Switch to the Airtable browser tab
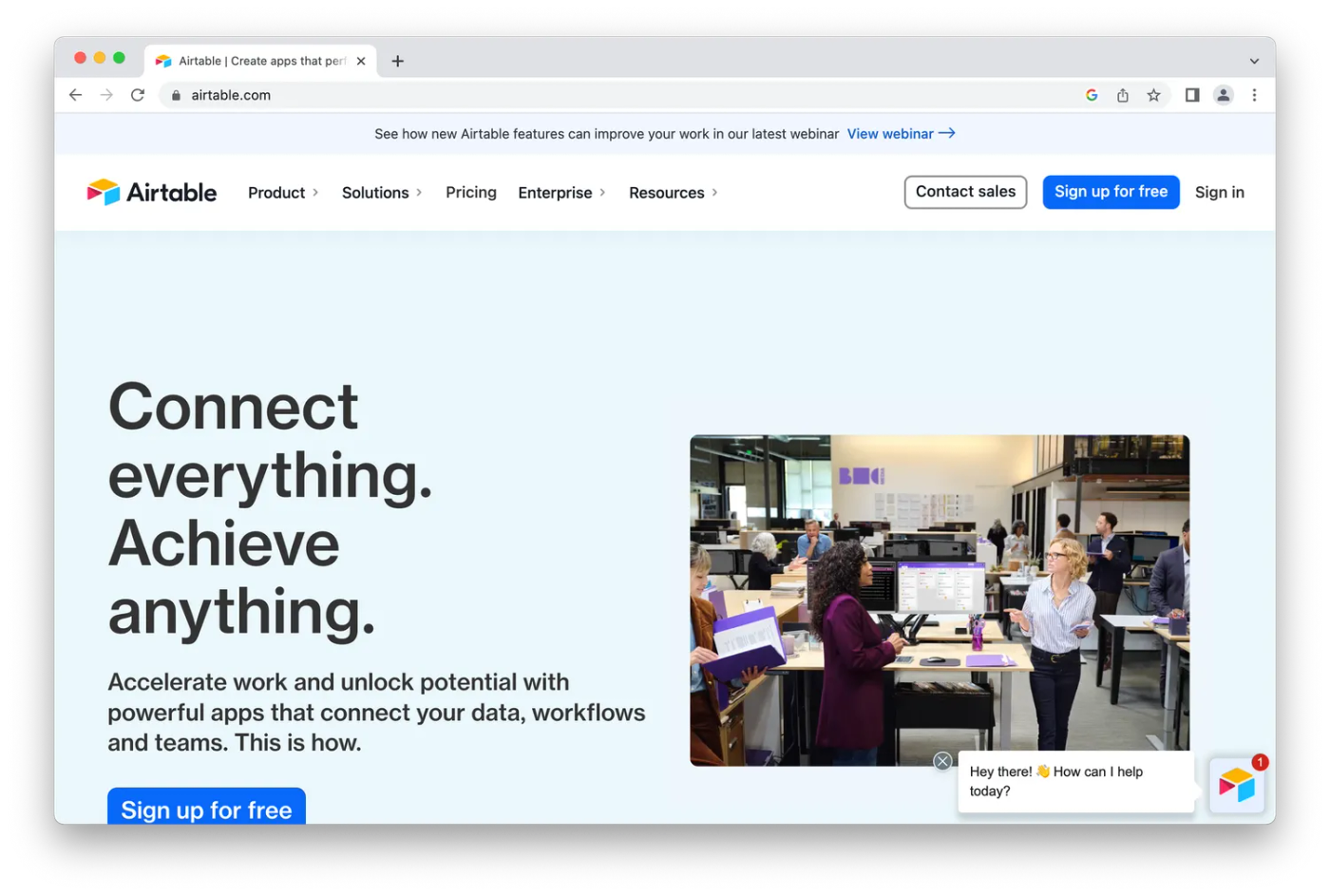Screen dimensions: 1330x896 252,60
